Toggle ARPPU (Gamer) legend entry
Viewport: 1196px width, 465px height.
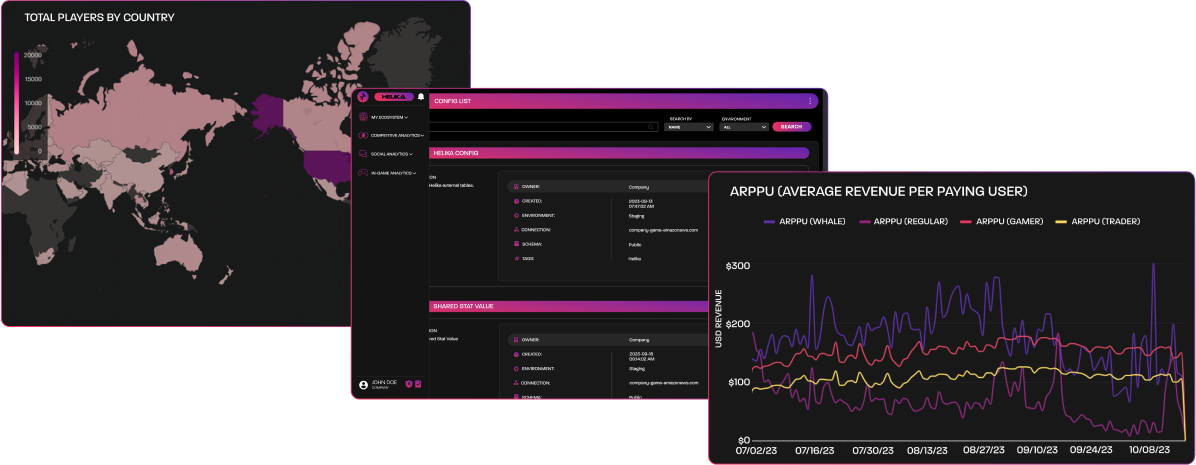(1006, 221)
